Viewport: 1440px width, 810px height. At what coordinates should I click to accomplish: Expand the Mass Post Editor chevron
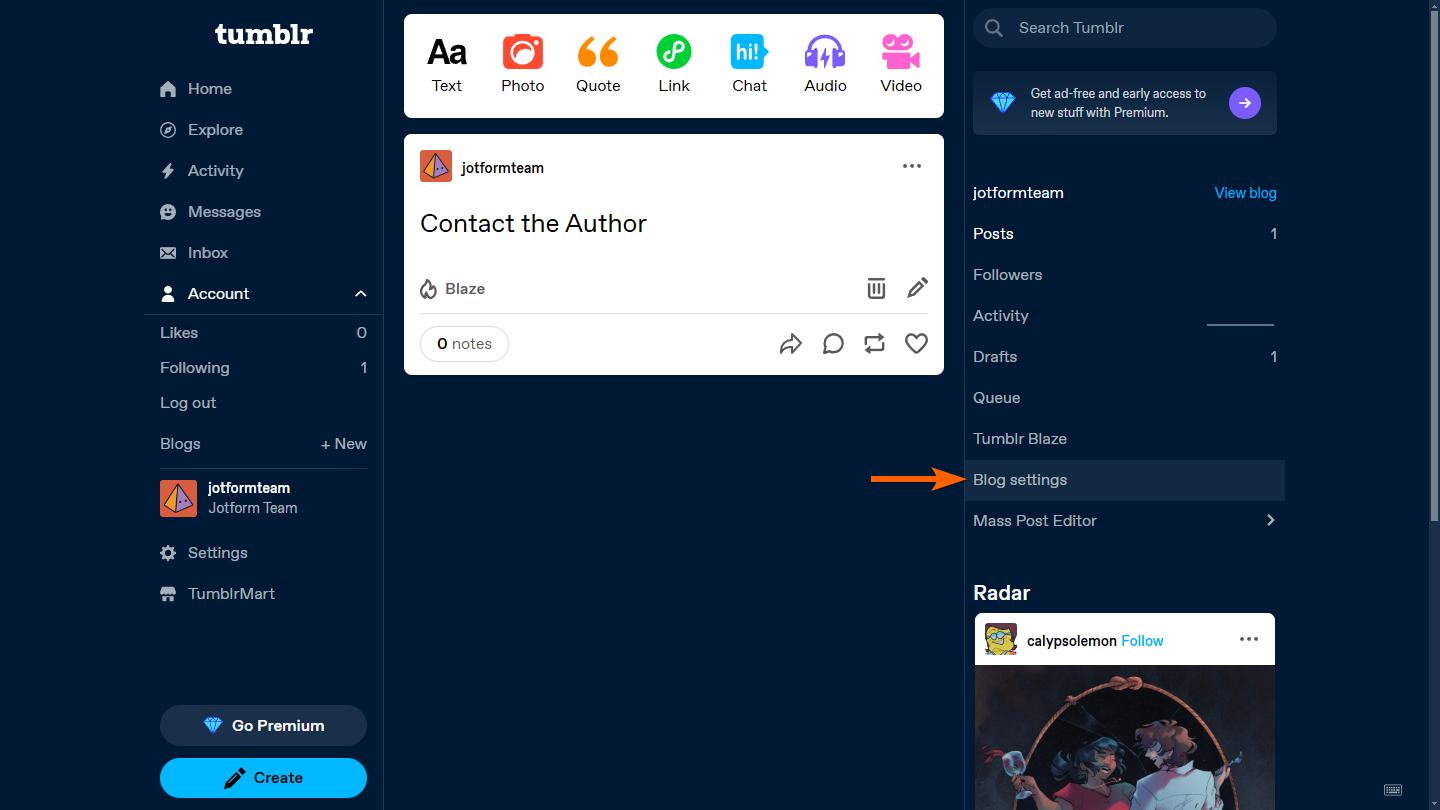point(1271,520)
